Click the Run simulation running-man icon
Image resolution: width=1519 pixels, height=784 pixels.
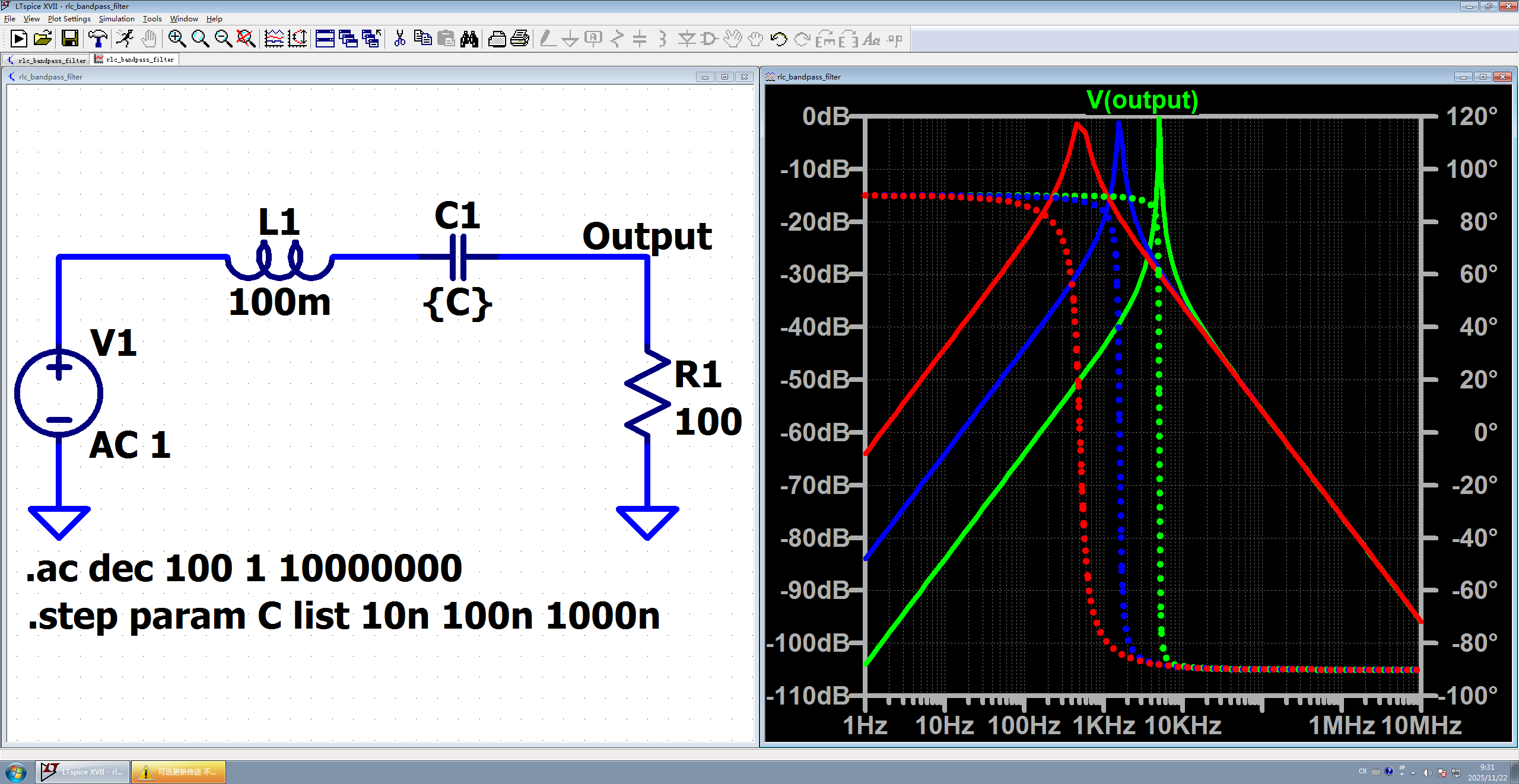click(x=125, y=39)
